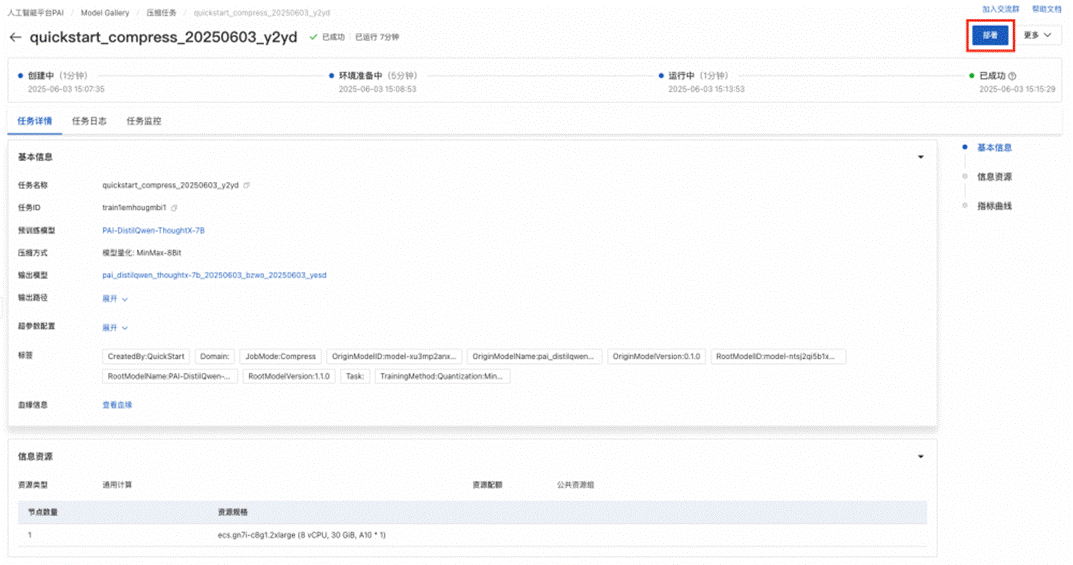Expand the 超参数配置 展开 toggle
1073x565 pixels.
(x=115, y=328)
